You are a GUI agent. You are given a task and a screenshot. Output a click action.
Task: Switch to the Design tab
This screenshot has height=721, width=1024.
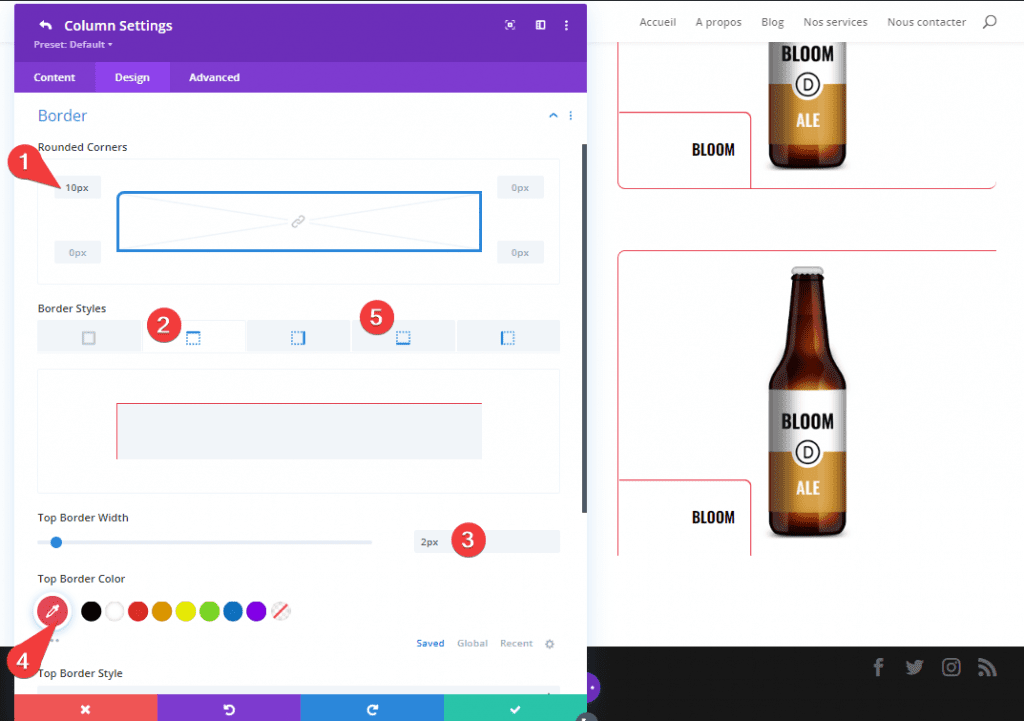tap(133, 77)
